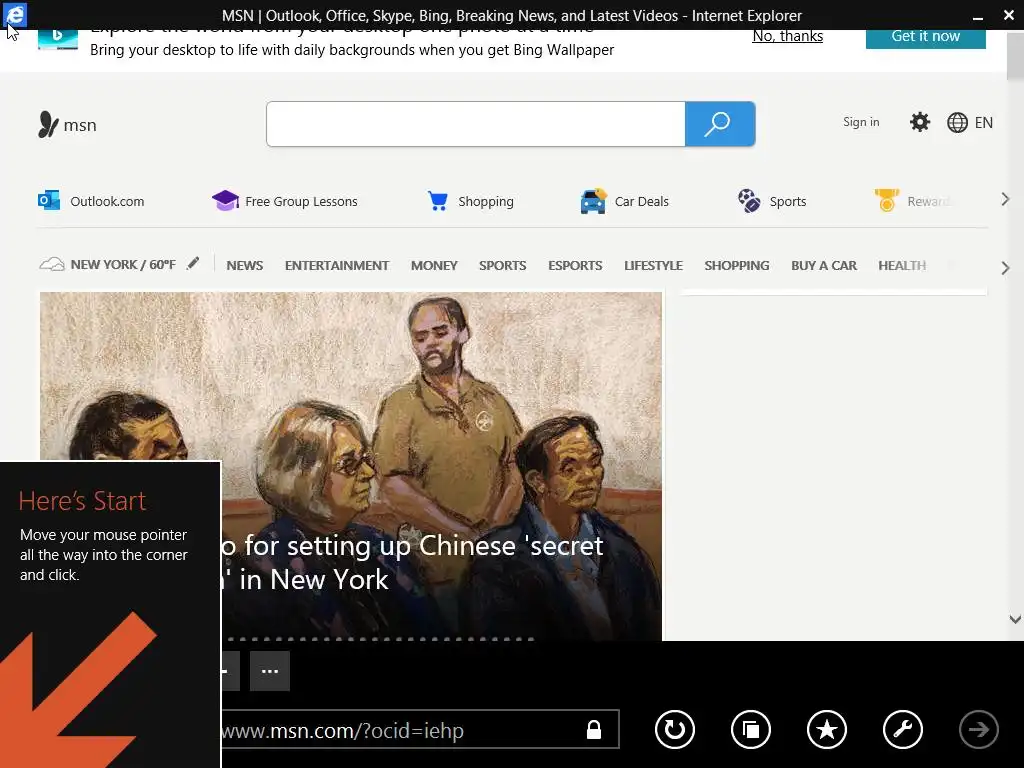This screenshot has width=1024, height=768.
Task: Open the ESPORTS category
Action: point(575,265)
